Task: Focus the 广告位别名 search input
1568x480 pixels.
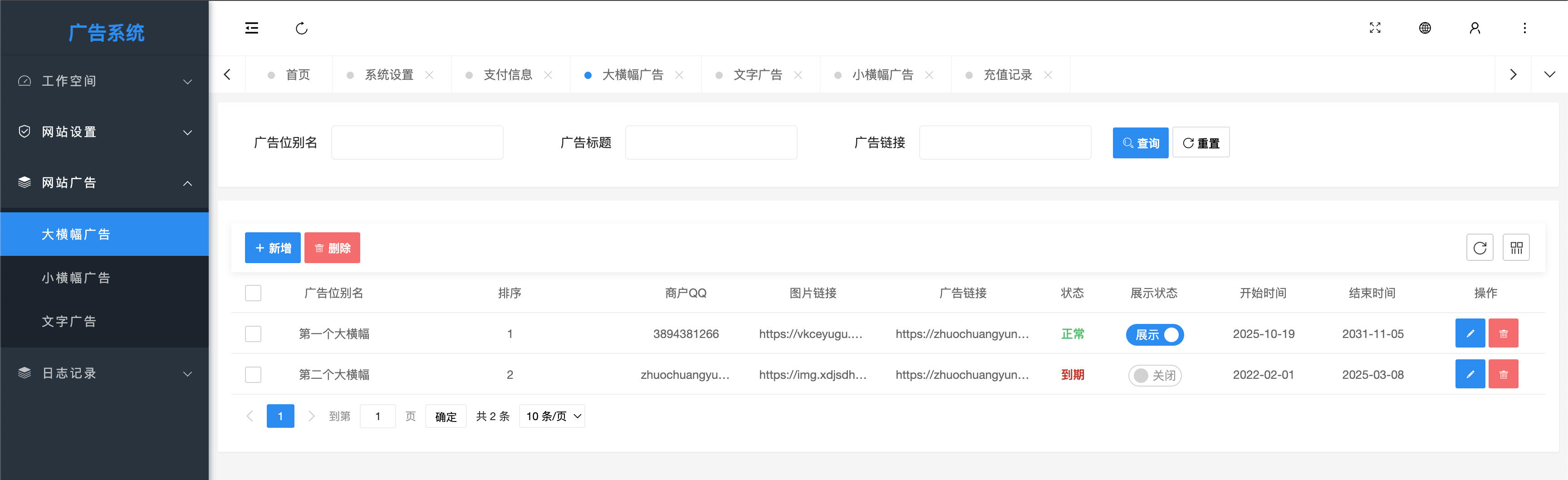Action: tap(417, 143)
